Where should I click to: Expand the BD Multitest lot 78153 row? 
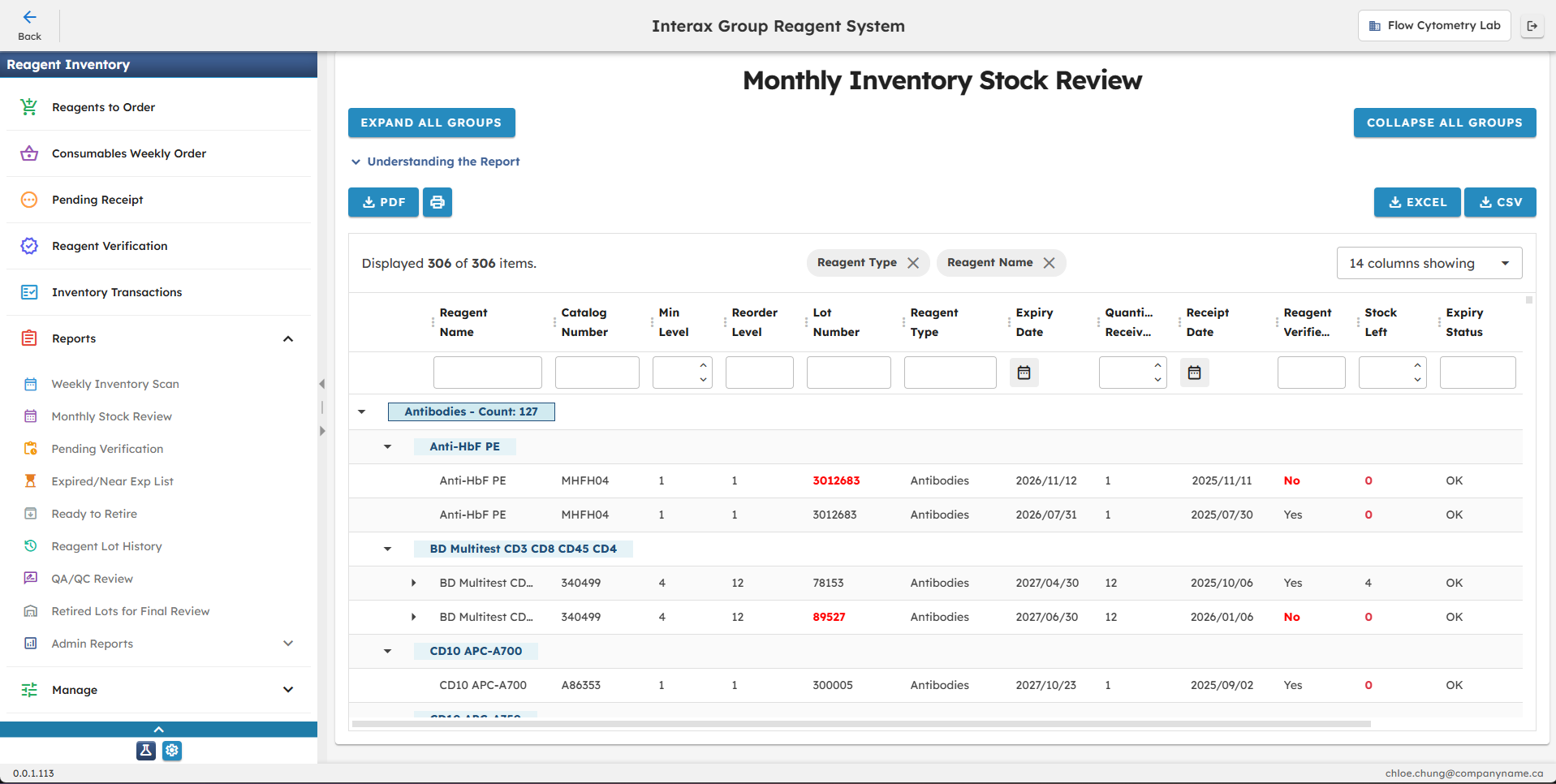pos(414,583)
